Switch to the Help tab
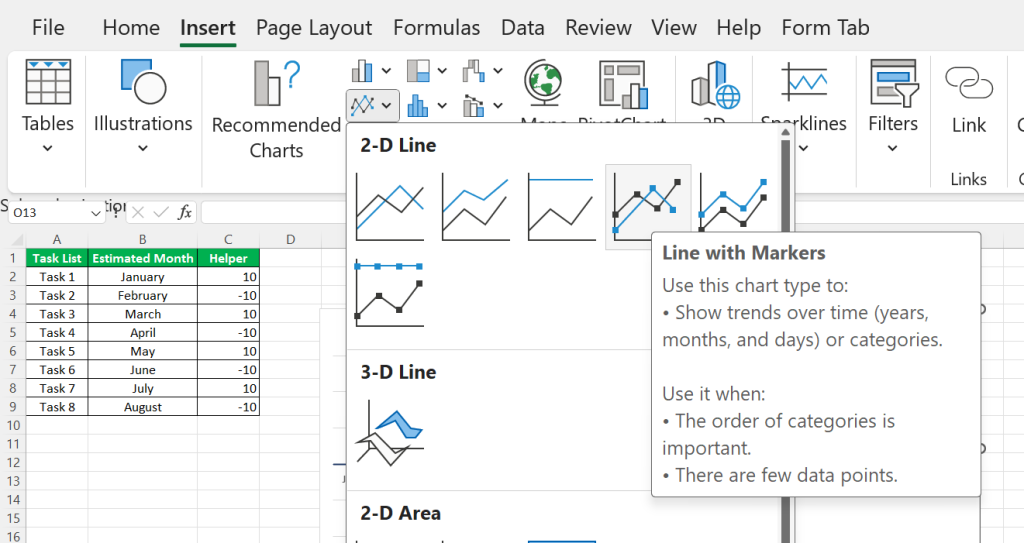Image resolution: width=1024 pixels, height=543 pixels. pos(739,27)
